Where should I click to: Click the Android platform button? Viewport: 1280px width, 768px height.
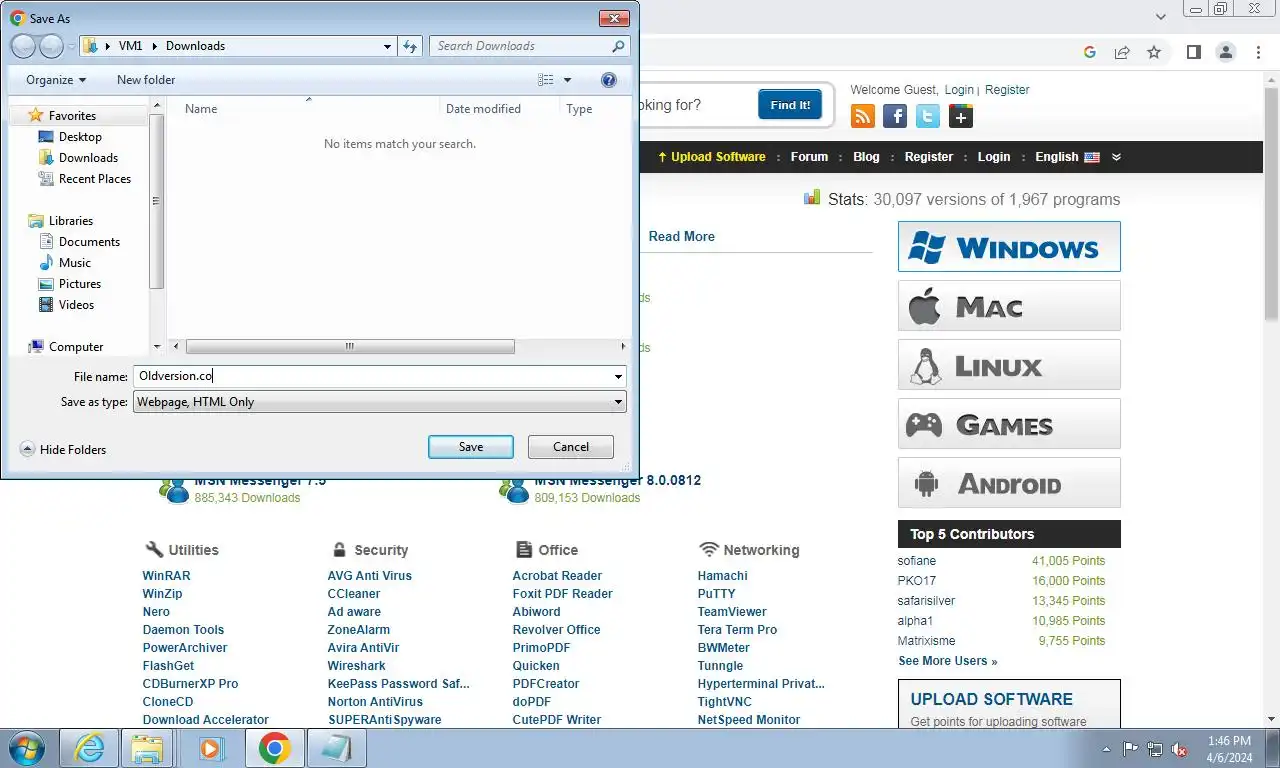1009,482
